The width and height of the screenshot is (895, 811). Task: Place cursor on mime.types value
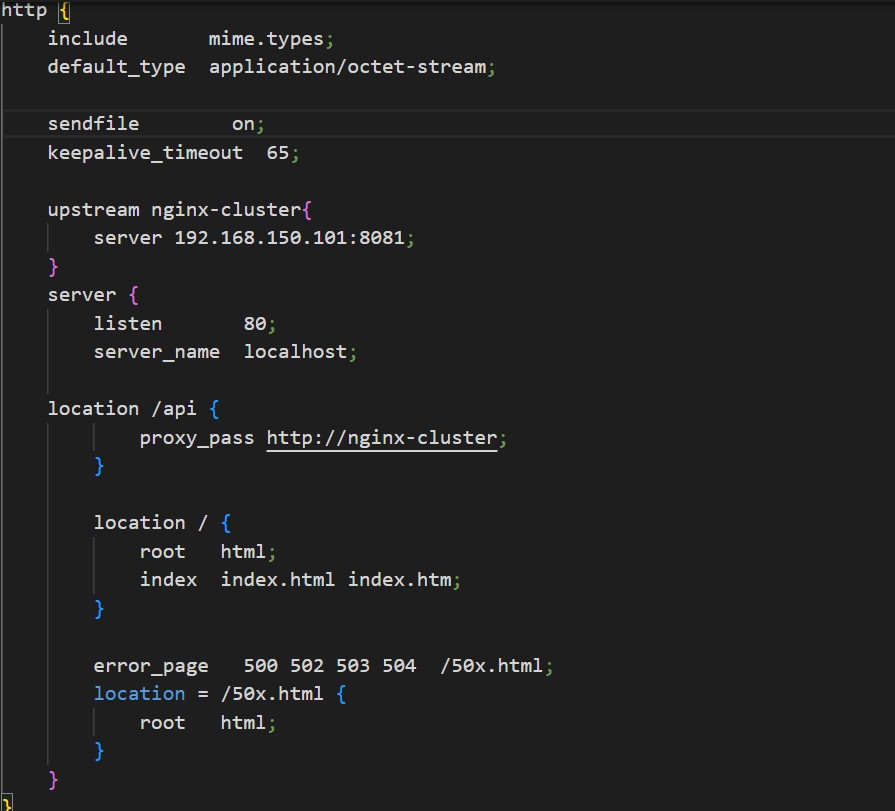tap(267, 39)
